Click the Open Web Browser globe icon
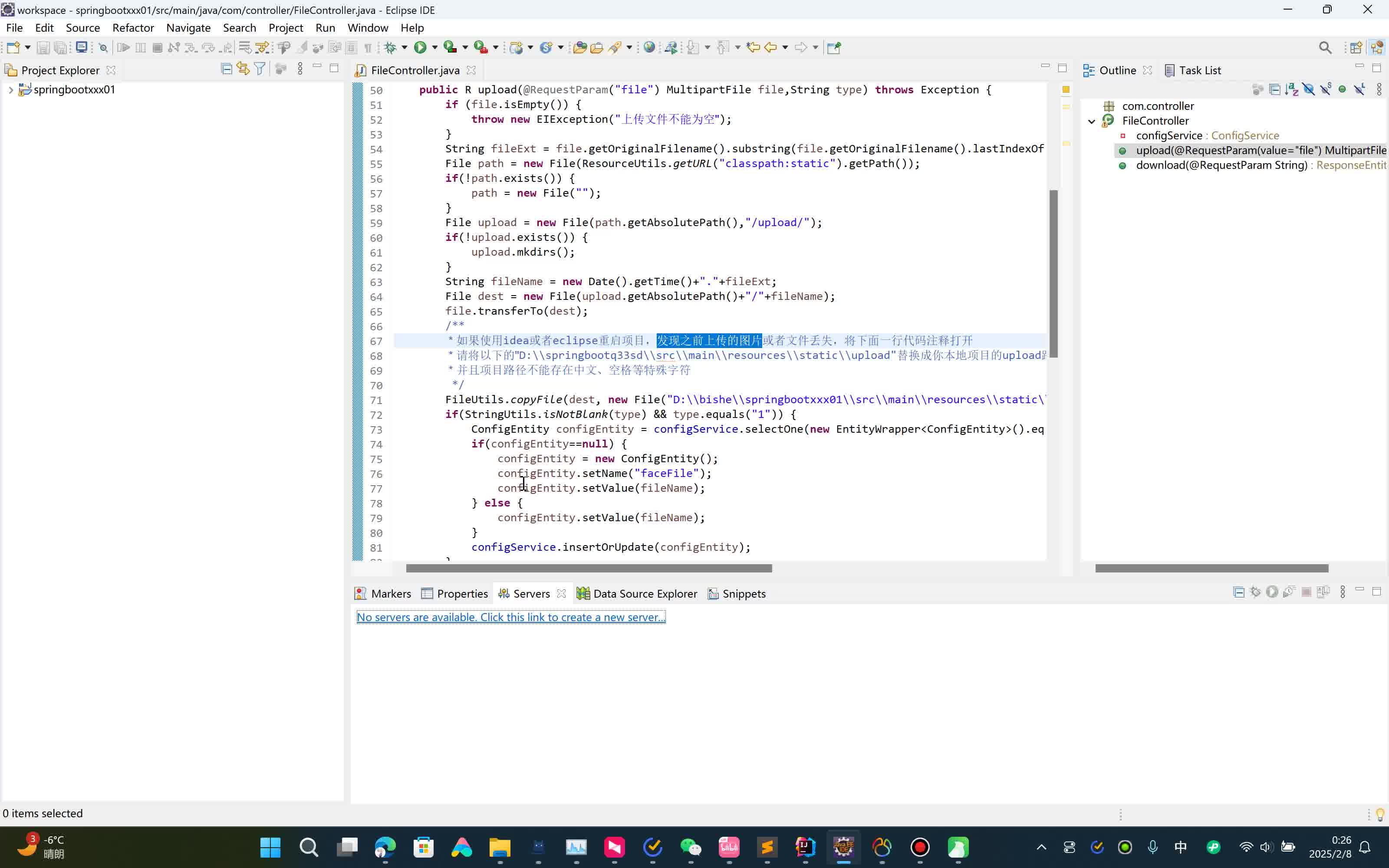This screenshot has width=1389, height=868. (x=649, y=48)
